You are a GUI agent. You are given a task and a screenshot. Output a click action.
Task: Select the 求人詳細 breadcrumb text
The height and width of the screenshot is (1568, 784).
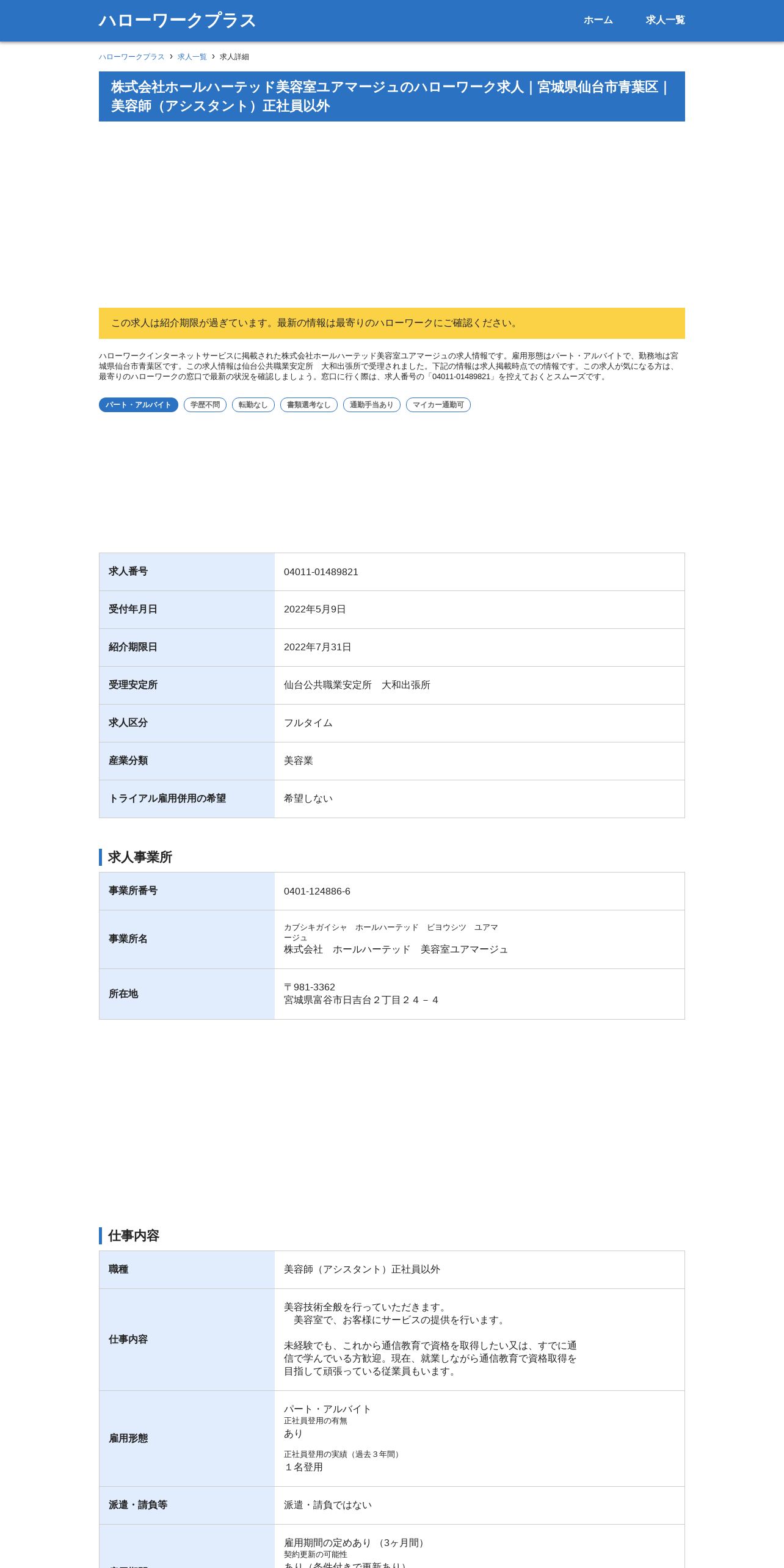tap(234, 57)
